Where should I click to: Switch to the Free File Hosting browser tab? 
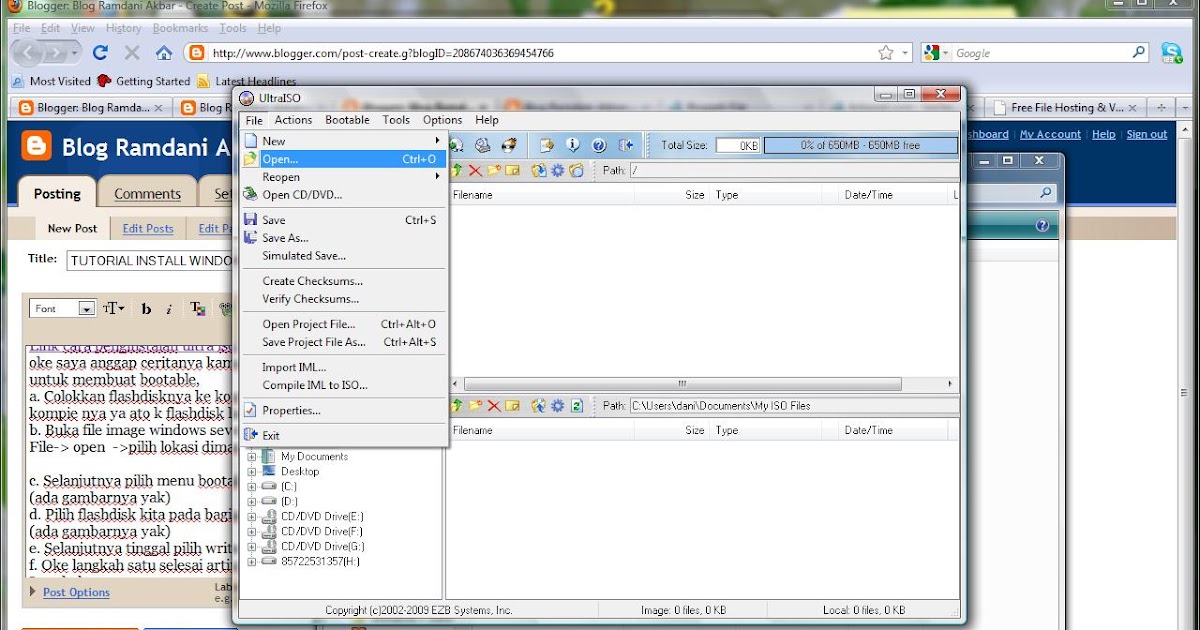(1066, 108)
